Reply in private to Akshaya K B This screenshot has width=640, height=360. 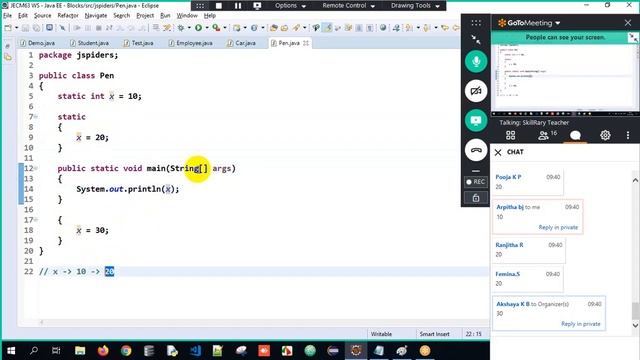click(x=580, y=324)
